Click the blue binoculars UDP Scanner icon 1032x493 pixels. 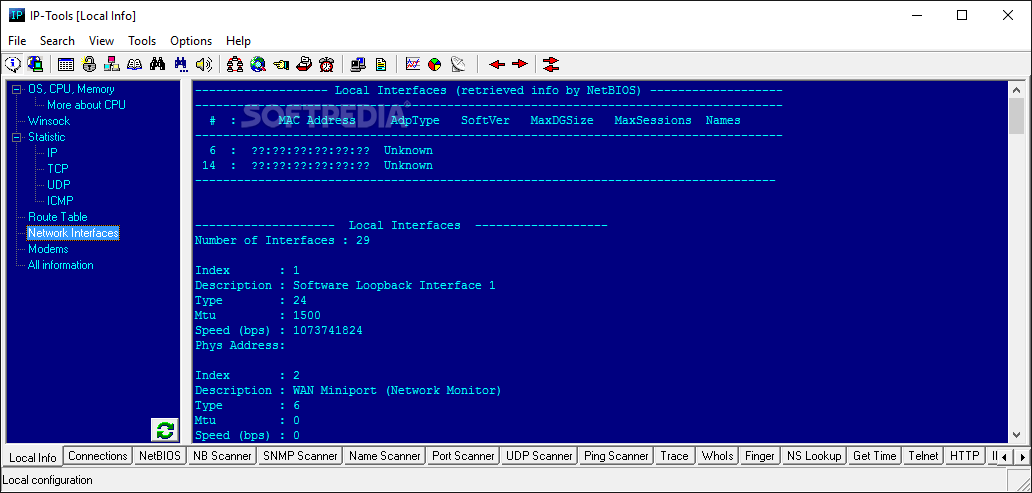coord(180,64)
